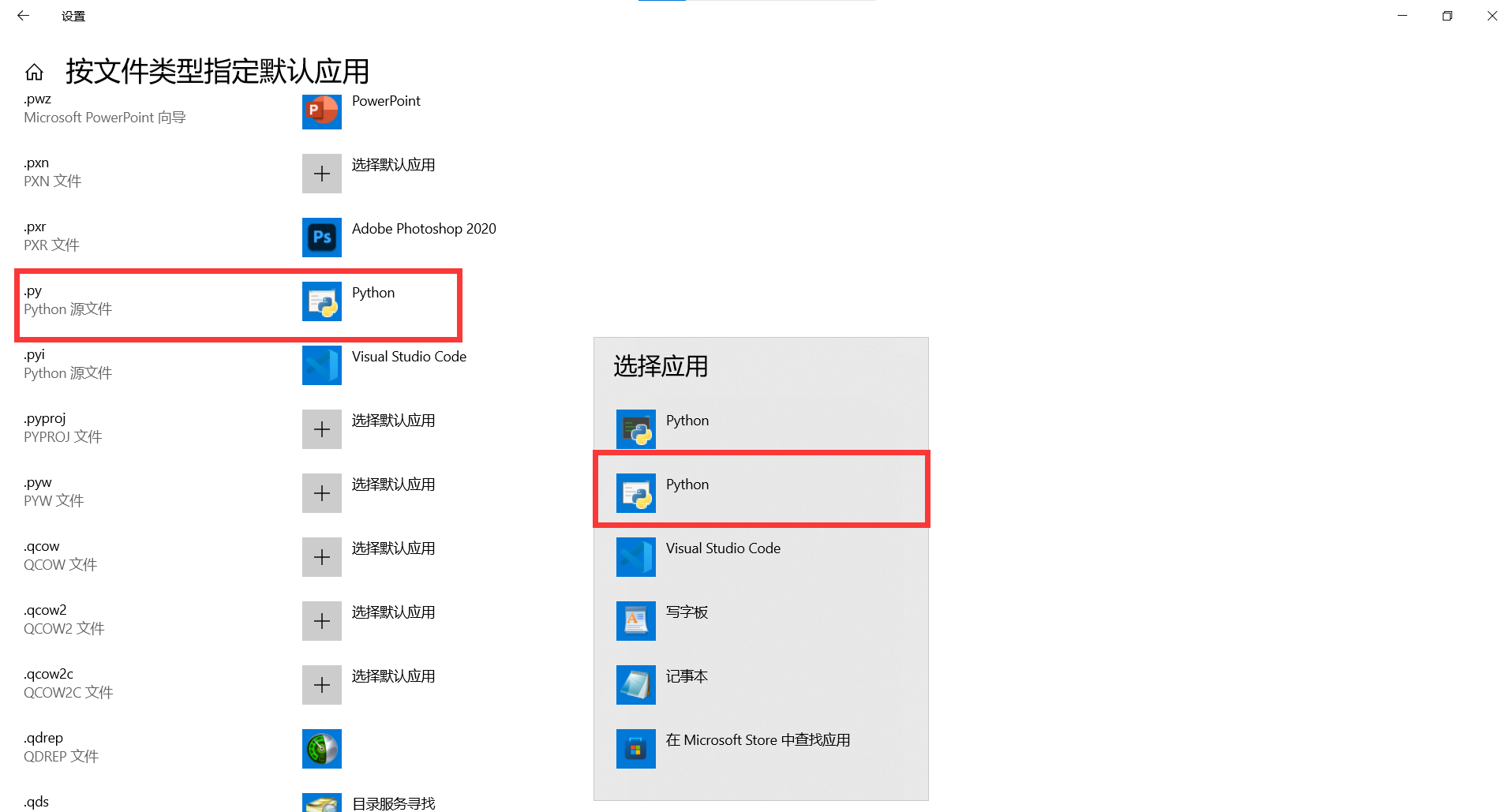1509x812 pixels.
Task: Click Visual Studio Code icon for .pyi
Action: coord(322,365)
